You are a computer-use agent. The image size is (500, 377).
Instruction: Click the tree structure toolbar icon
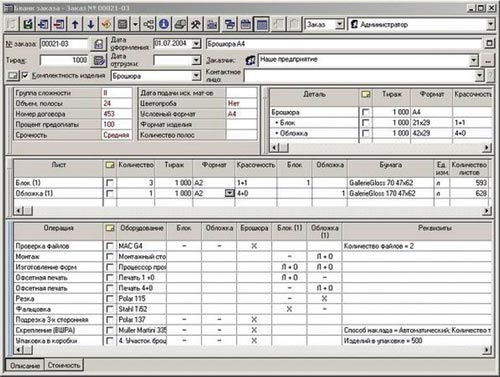[x=148, y=24]
